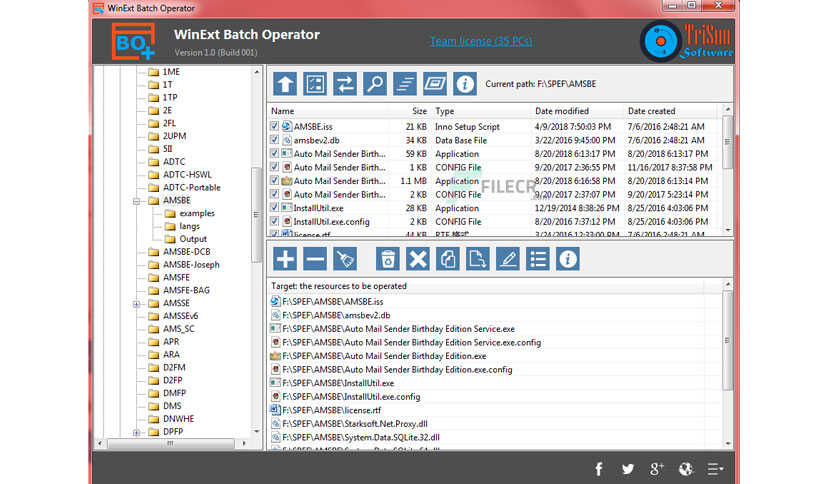Click the bulleted list icon in the lower toolbar
Image resolution: width=836 pixels, height=484 pixels.
click(537, 259)
